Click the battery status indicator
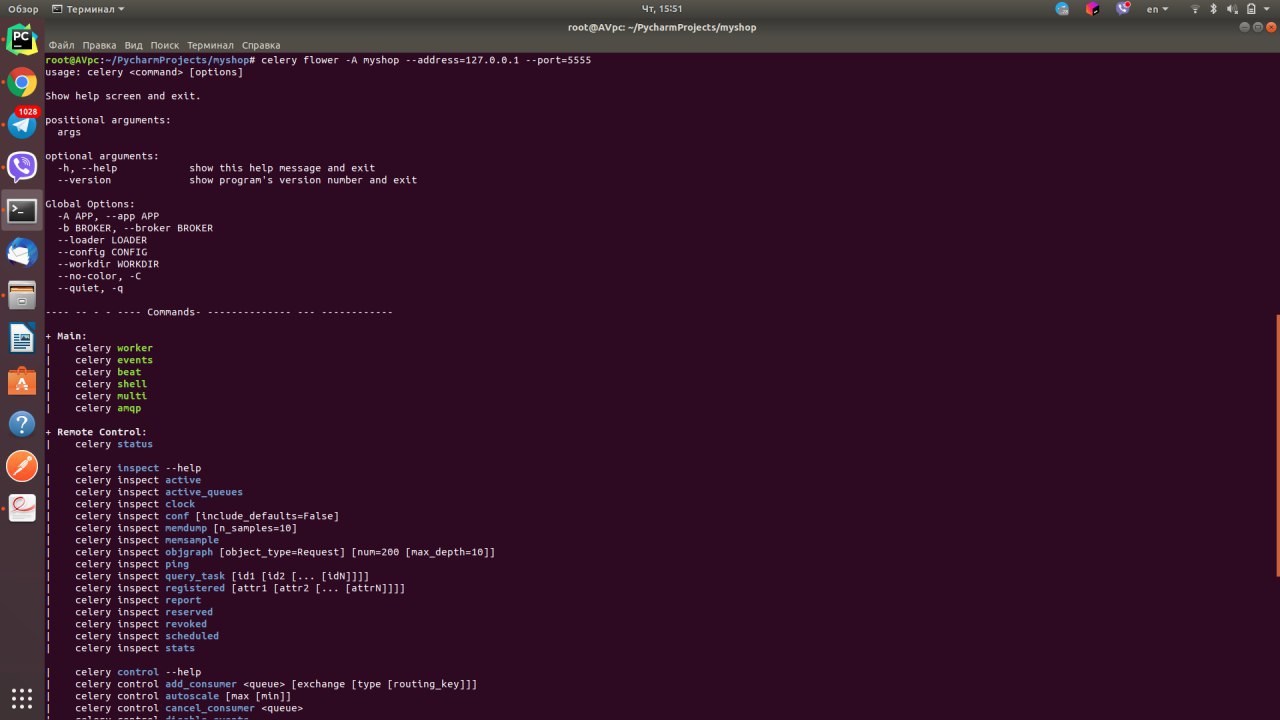The width and height of the screenshot is (1280, 720). click(1251, 8)
